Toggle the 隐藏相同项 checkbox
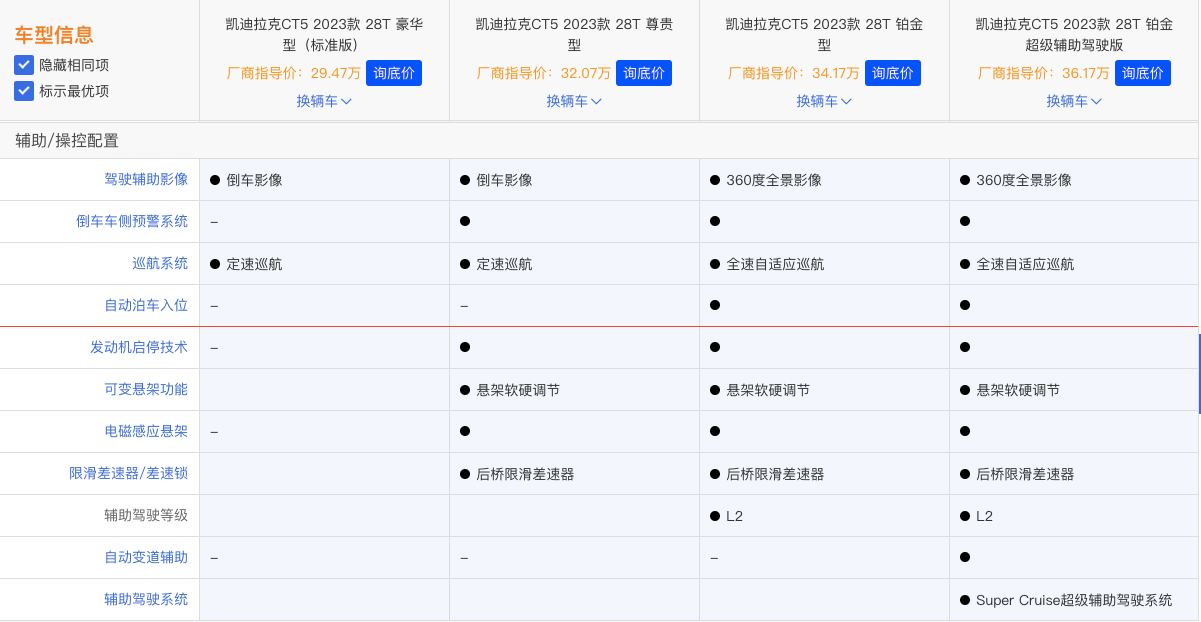This screenshot has width=1201, height=622. pos(24,65)
